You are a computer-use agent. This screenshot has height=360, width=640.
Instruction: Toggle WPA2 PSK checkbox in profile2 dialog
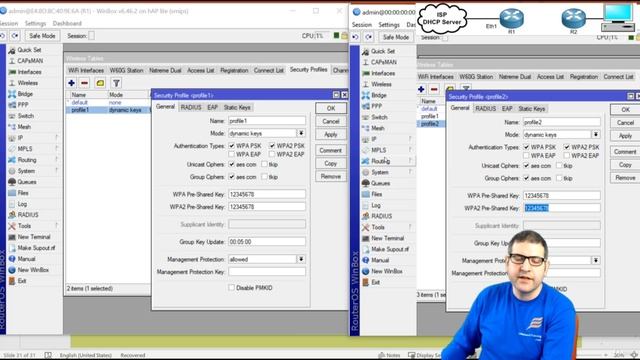[x=567, y=147]
